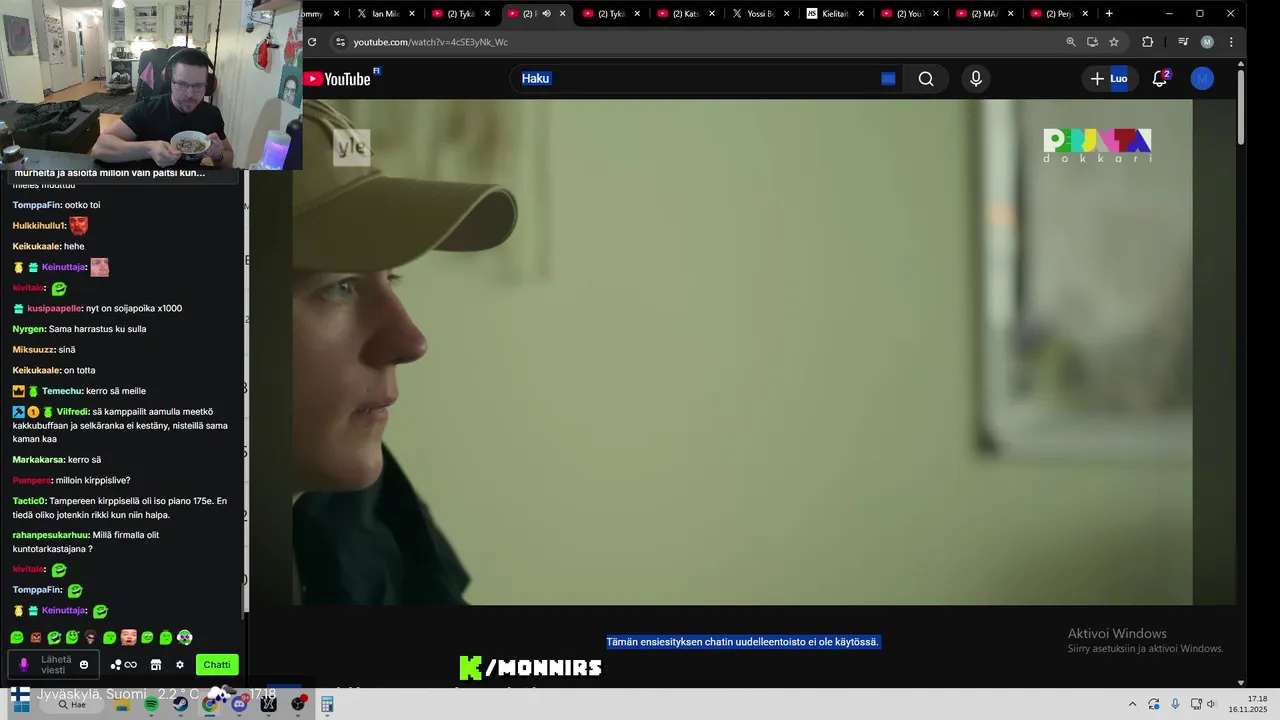
Task: View site information icon in address bar
Action: [340, 42]
